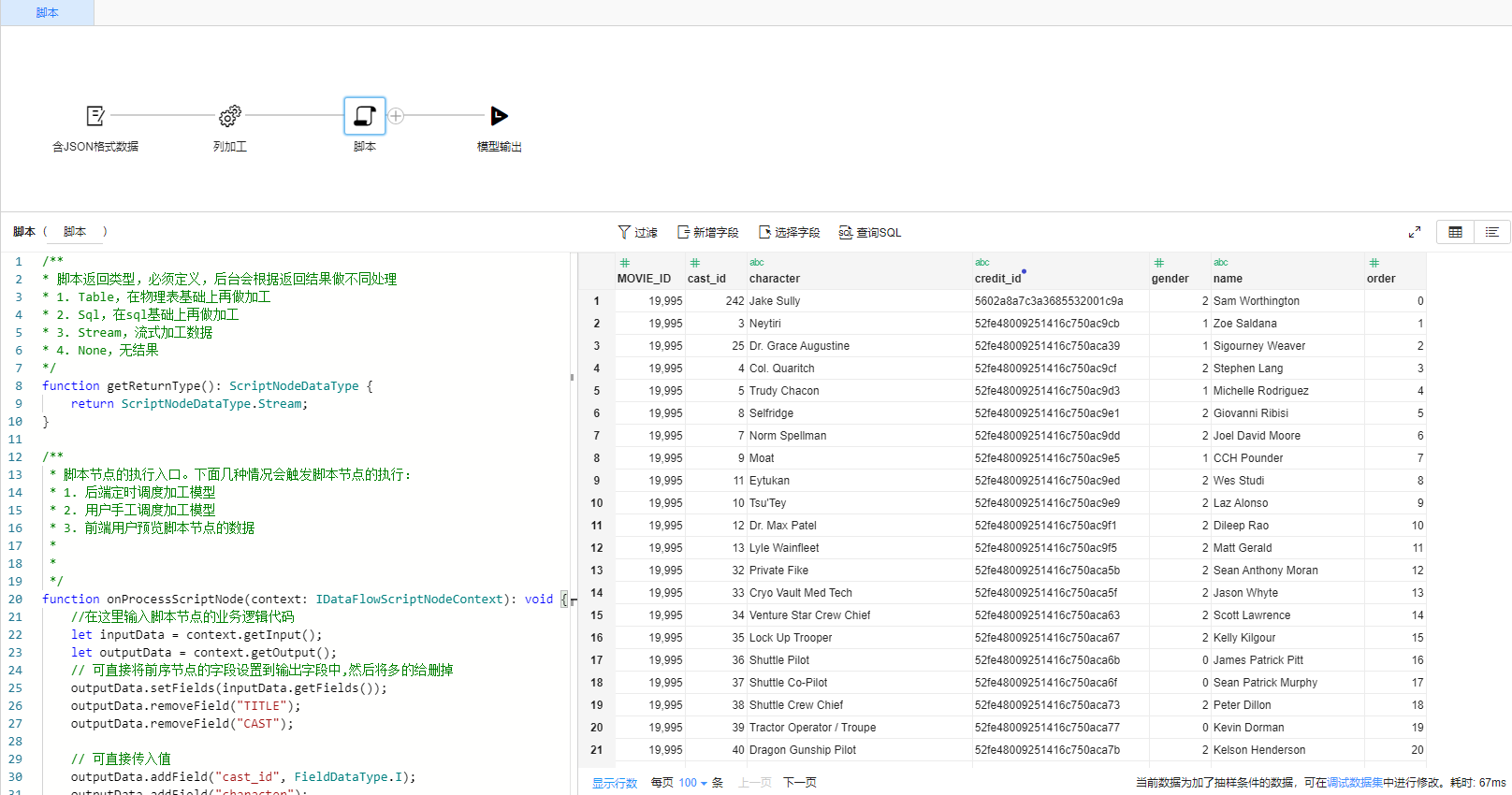Click the 显示行数 link
Screen dimensions: 1512x795
[614, 783]
